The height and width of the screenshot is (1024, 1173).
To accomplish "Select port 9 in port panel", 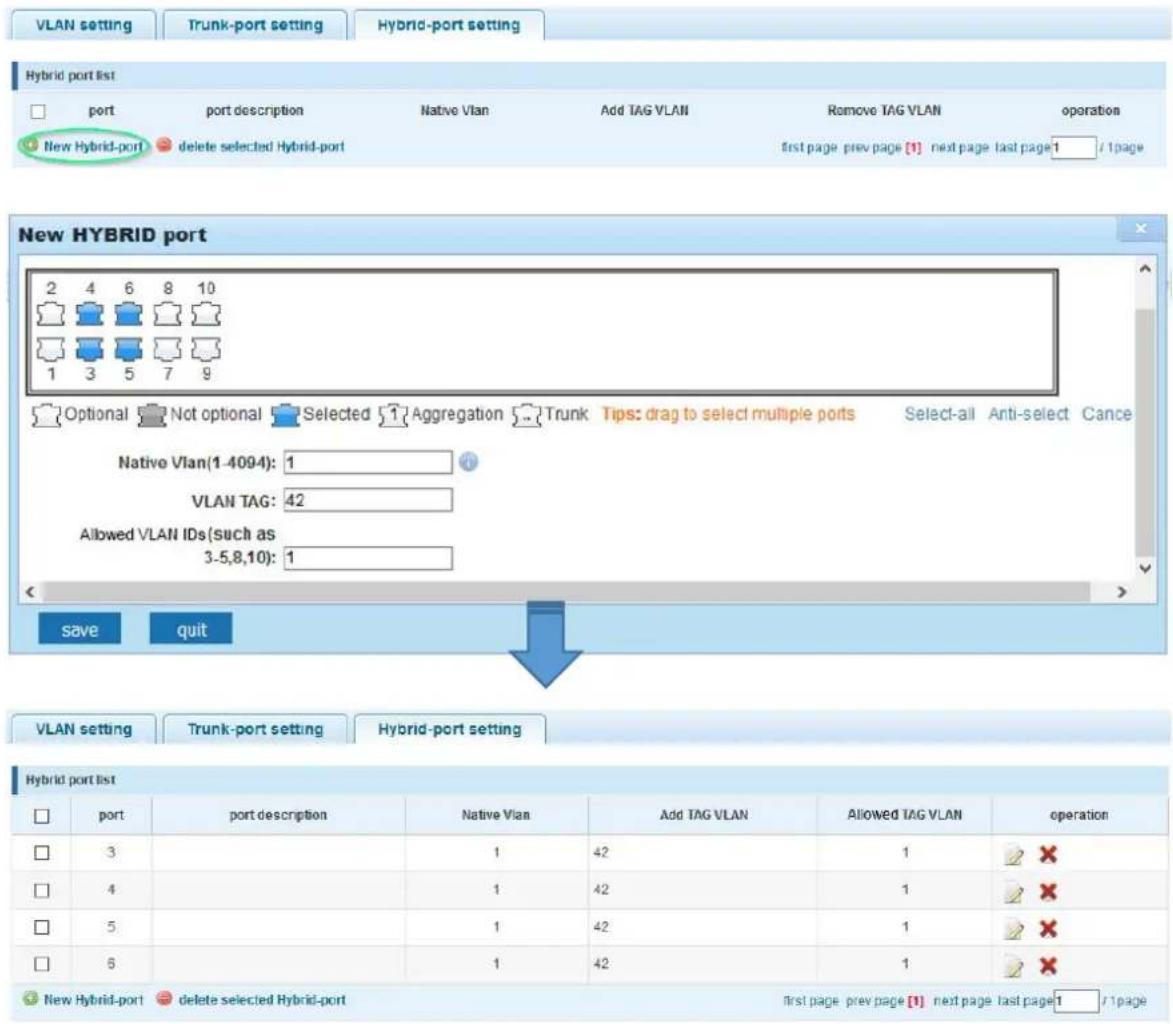I will pos(206,349).
